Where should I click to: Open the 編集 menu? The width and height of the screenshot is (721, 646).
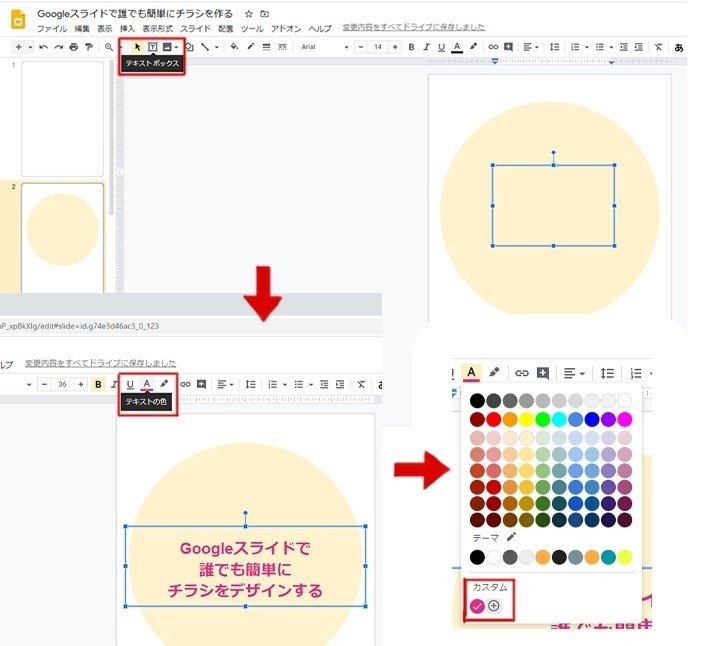82,29
